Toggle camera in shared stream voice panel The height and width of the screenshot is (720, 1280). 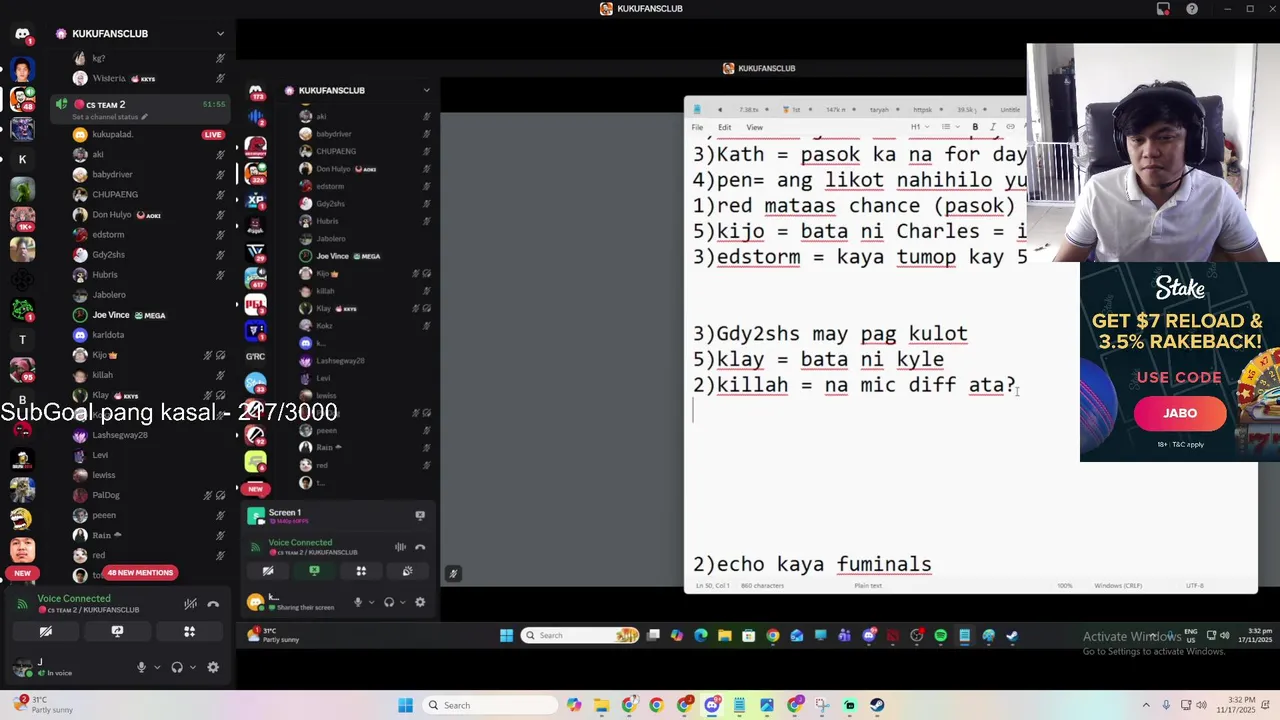268,571
